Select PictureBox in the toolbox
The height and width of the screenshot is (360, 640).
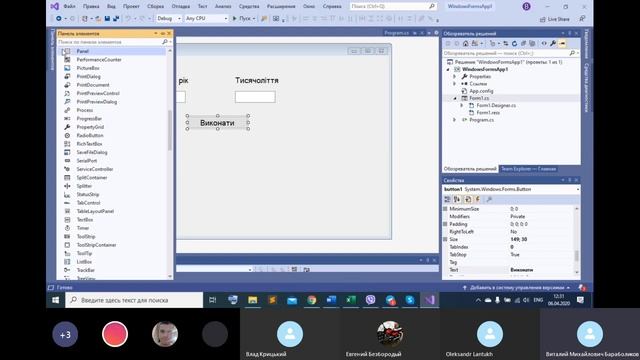point(88,68)
